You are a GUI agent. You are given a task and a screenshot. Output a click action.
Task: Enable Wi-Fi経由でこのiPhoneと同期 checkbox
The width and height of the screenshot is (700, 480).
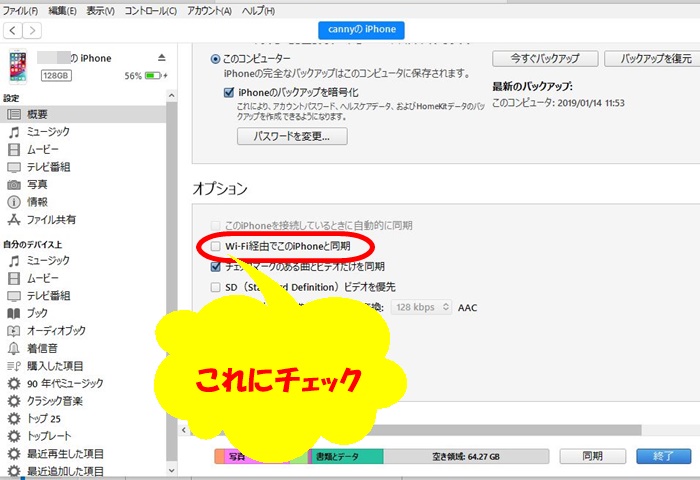(216, 246)
